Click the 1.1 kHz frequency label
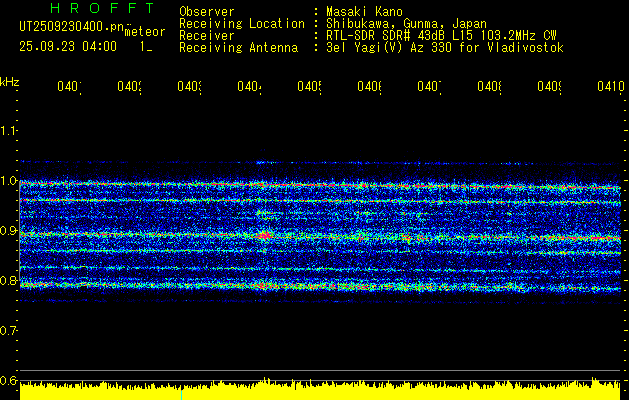629x400 pixels. [x=8, y=130]
